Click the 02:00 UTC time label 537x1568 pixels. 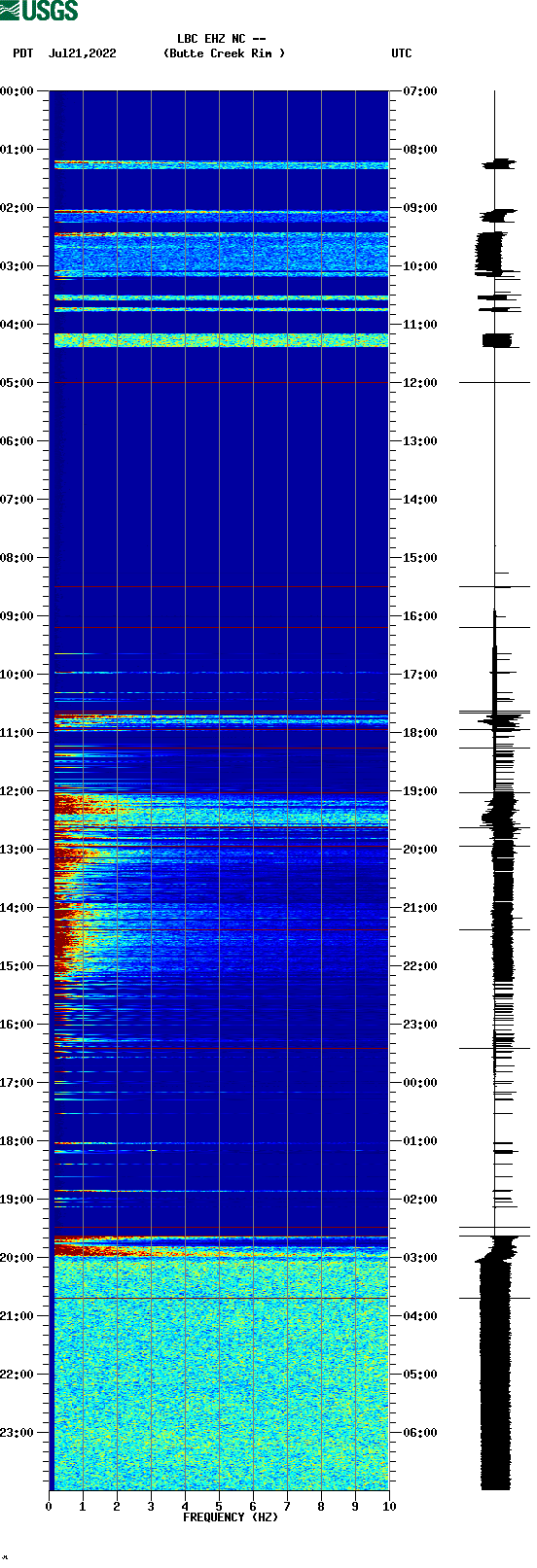(x=420, y=1200)
